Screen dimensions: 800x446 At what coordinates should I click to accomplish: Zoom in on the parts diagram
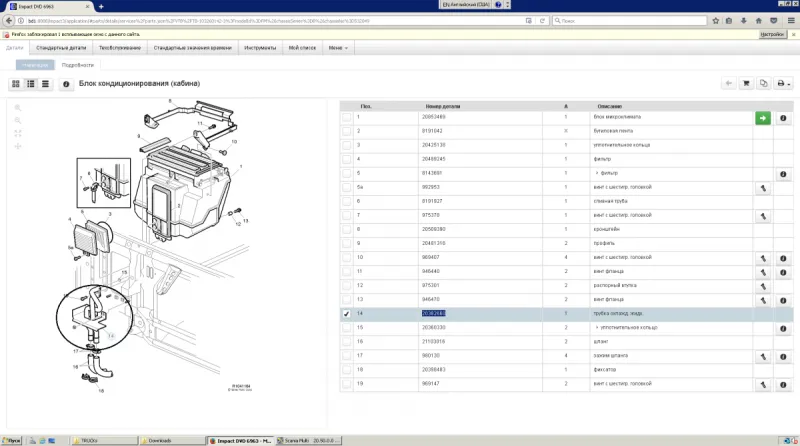click(x=18, y=106)
